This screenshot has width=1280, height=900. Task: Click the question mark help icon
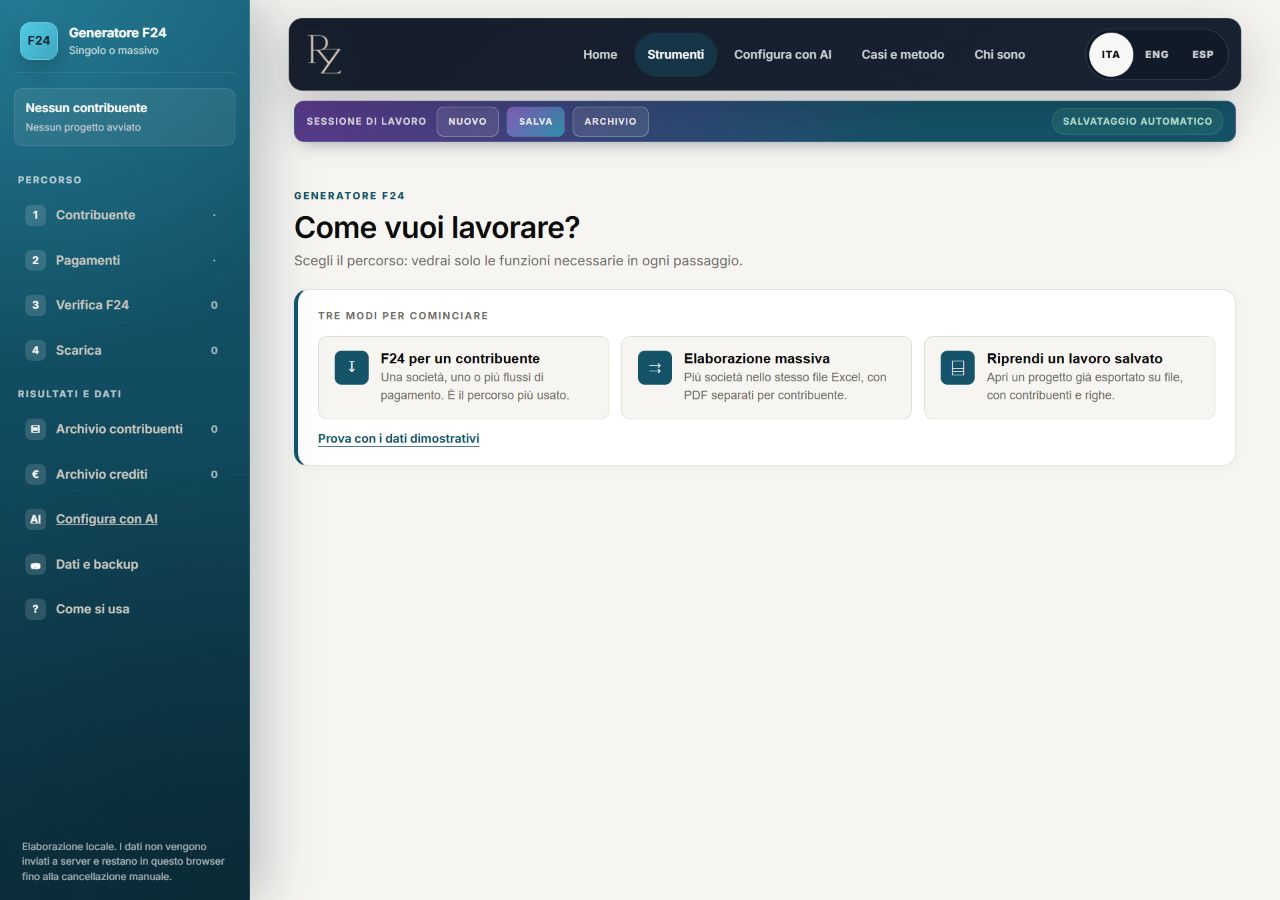pos(35,609)
